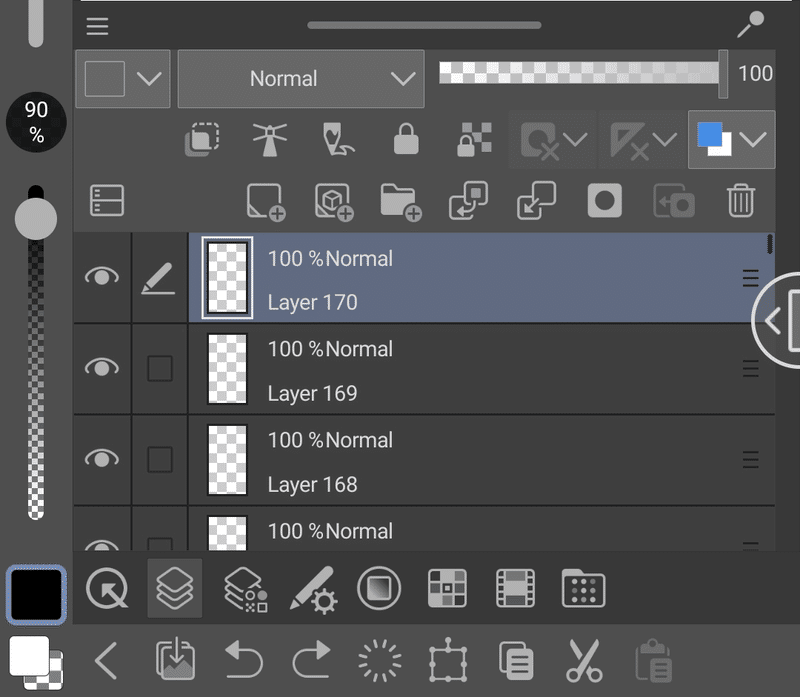Open Layer 170's options menu
Viewport: 800px width, 697px height.
[x=750, y=278]
